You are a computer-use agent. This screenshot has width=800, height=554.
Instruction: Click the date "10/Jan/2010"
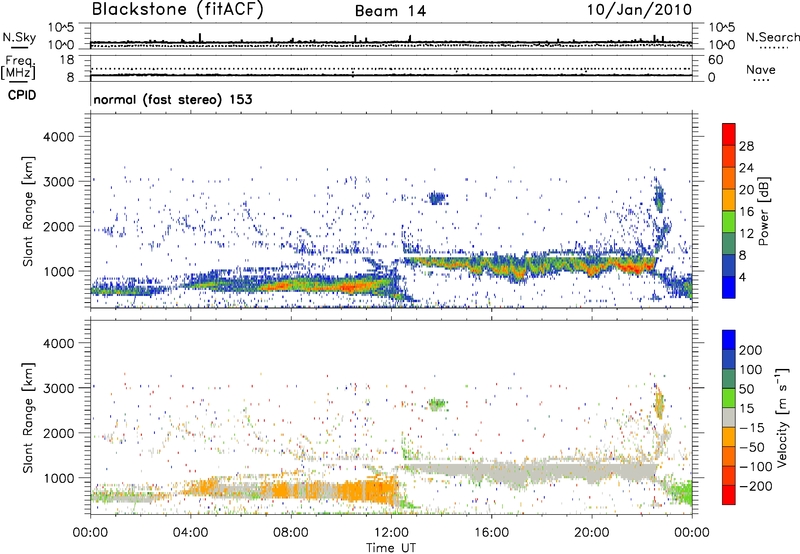(639, 10)
